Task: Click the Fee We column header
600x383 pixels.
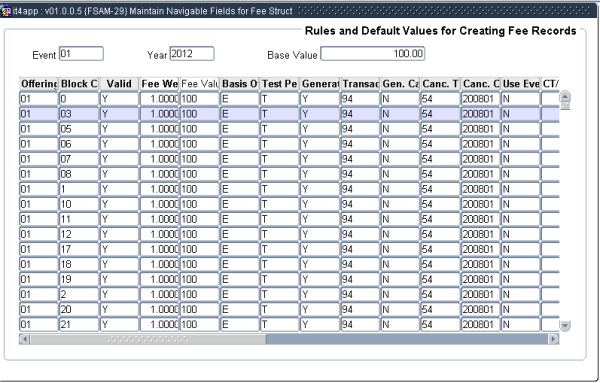Action: pos(159,84)
